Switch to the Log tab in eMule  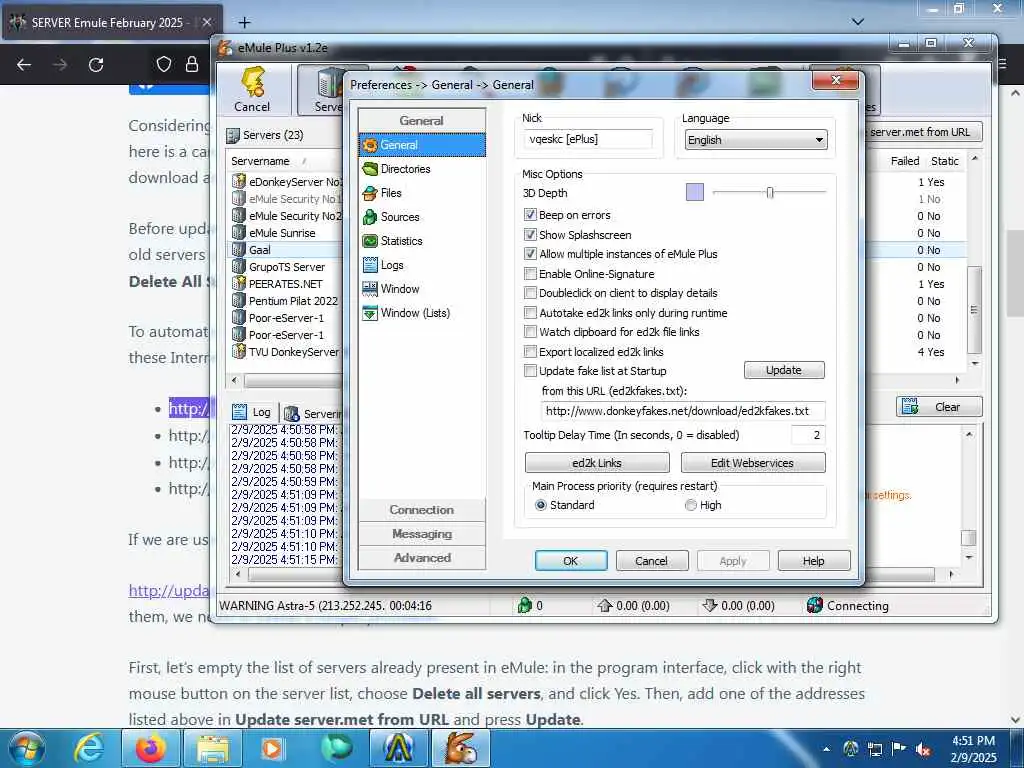[x=253, y=412]
